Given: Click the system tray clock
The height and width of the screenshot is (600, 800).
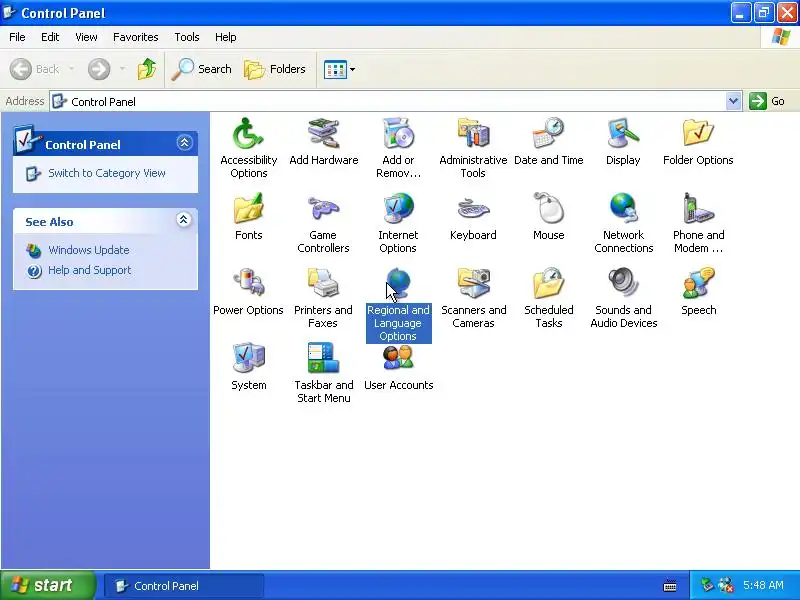Looking at the screenshot, I should (763, 585).
